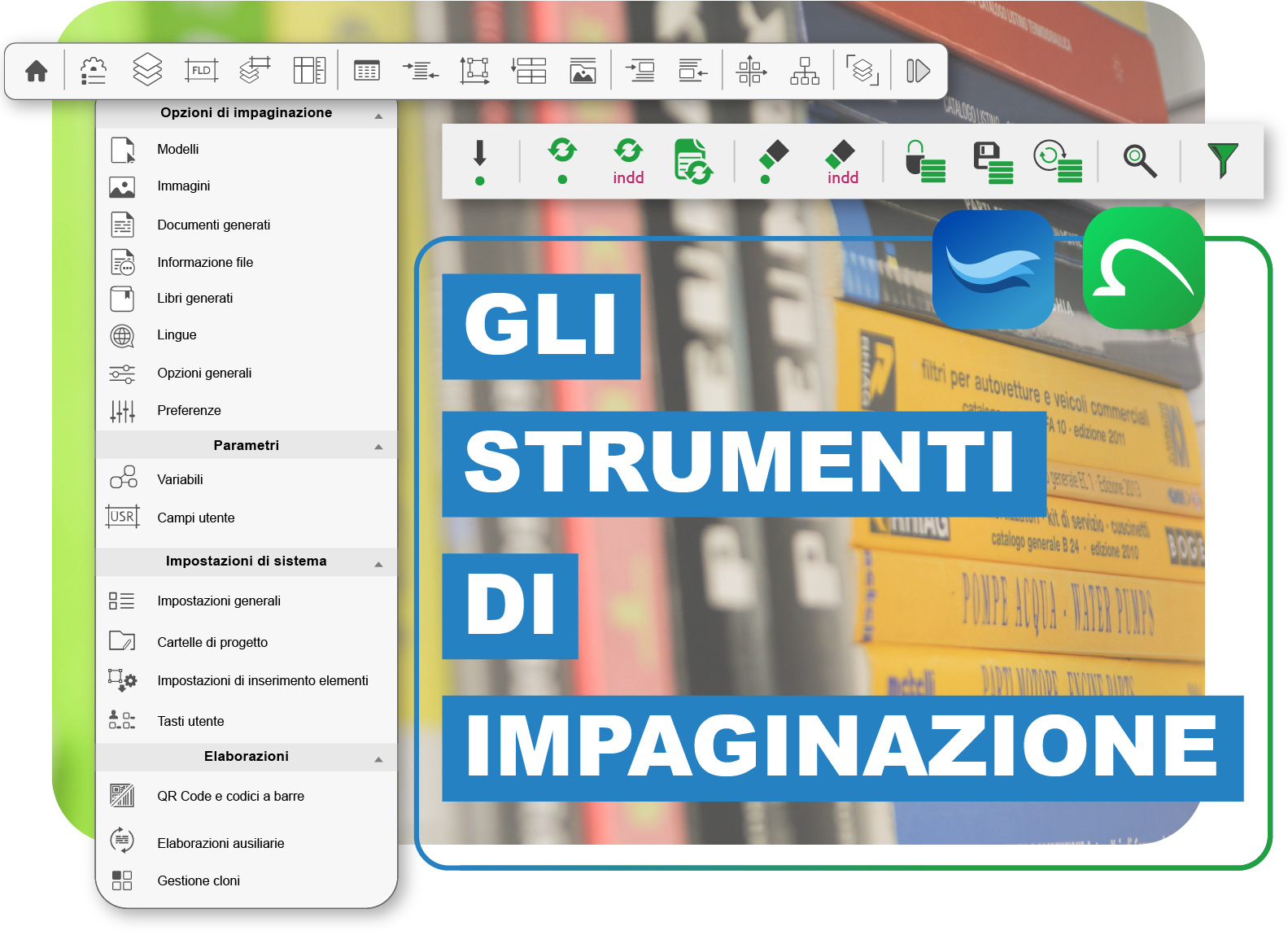Collapse the Impostazioni di sistema section arrow
Screen dimensions: 1288x935
pos(378,564)
